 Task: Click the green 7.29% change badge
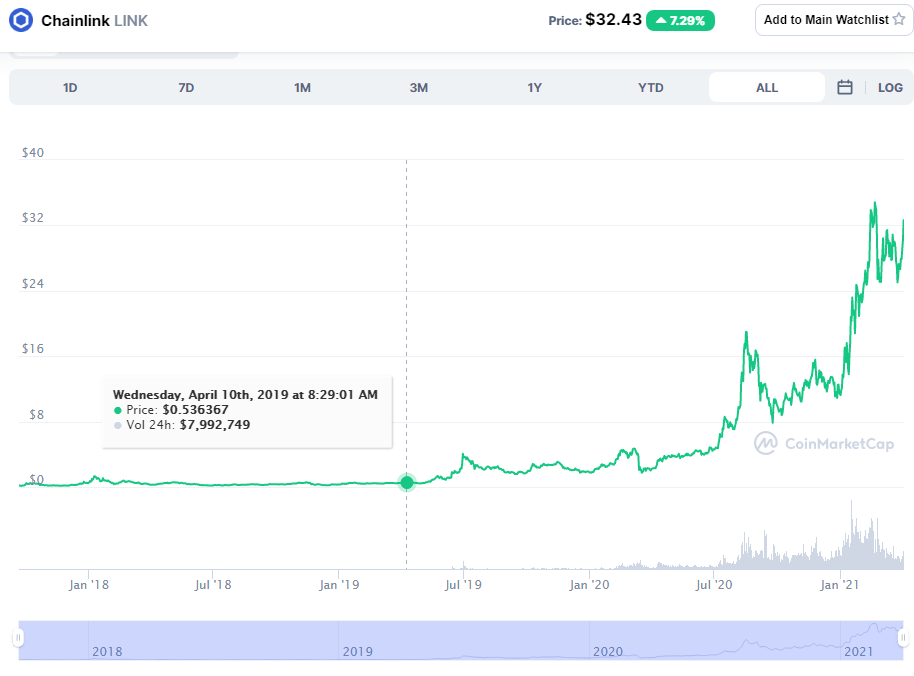coord(680,20)
